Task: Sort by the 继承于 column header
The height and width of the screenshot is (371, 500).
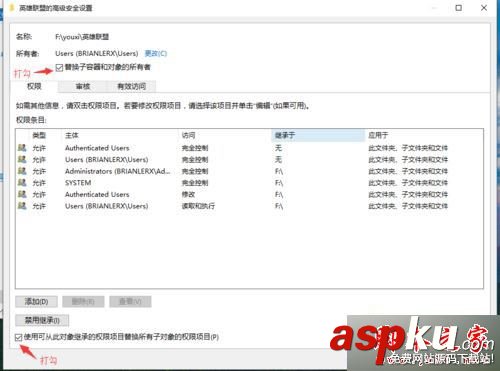Action: pos(318,135)
